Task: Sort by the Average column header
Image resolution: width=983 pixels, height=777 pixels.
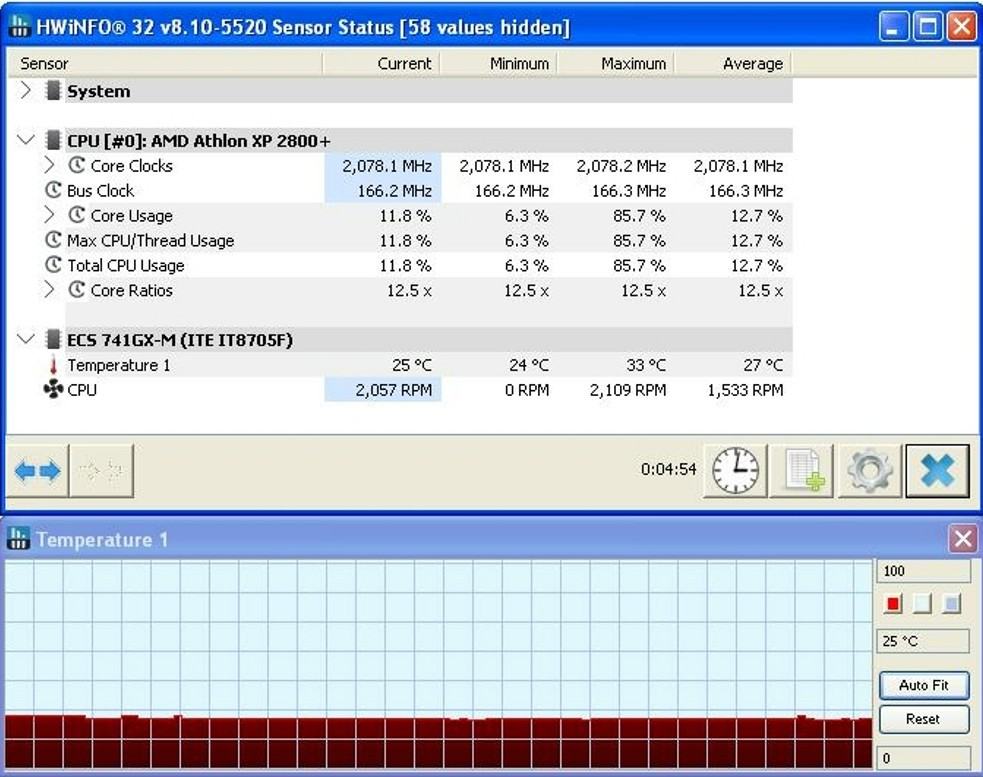Action: click(x=733, y=63)
